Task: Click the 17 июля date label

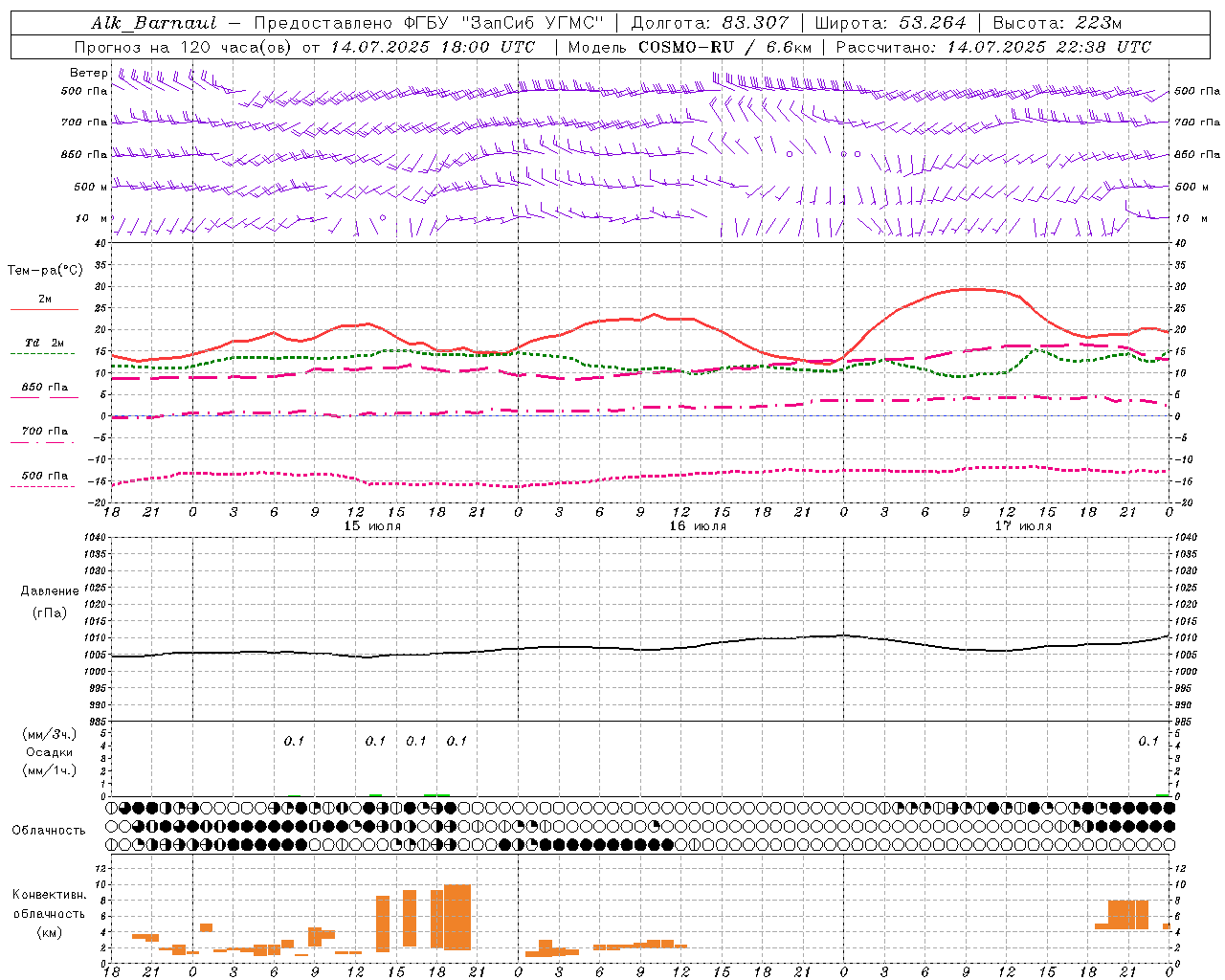Action: (1023, 526)
